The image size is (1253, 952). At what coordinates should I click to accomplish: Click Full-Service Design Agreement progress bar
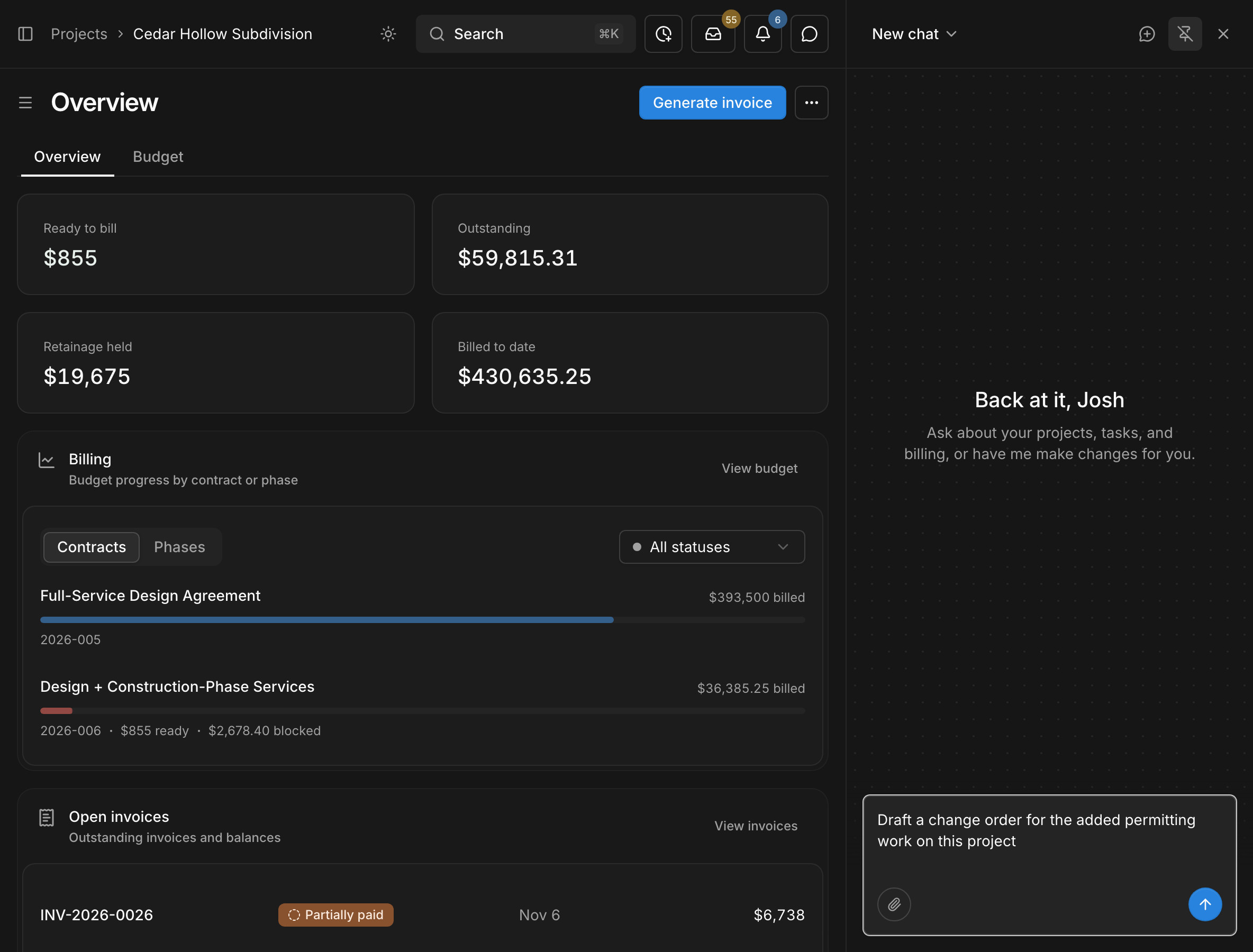coord(422,620)
